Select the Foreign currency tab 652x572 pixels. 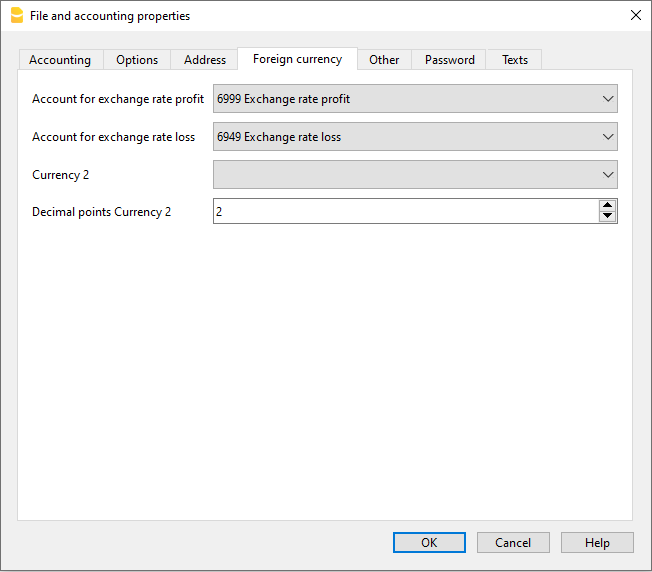(297, 59)
